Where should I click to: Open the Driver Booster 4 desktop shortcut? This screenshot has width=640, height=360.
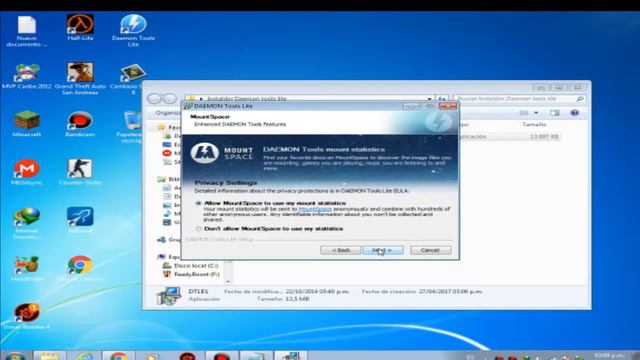point(27,316)
